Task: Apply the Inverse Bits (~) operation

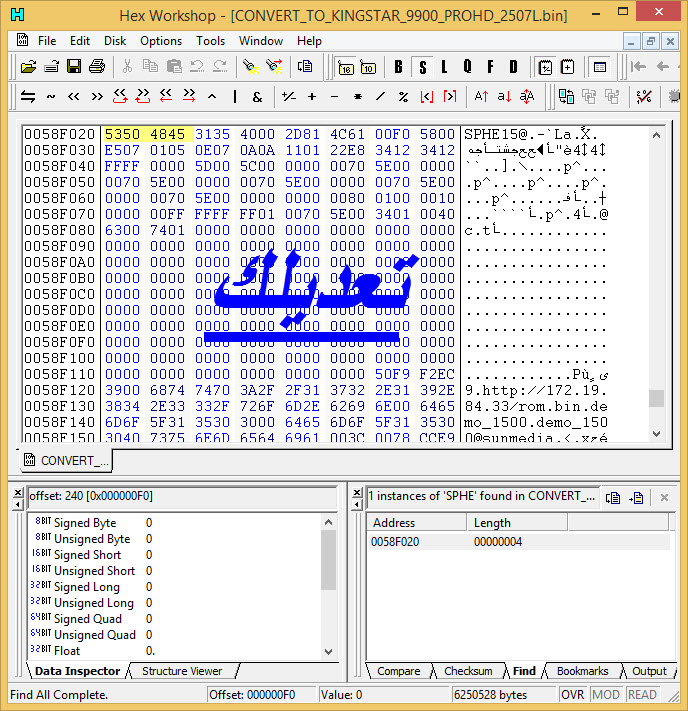Action: click(x=51, y=97)
